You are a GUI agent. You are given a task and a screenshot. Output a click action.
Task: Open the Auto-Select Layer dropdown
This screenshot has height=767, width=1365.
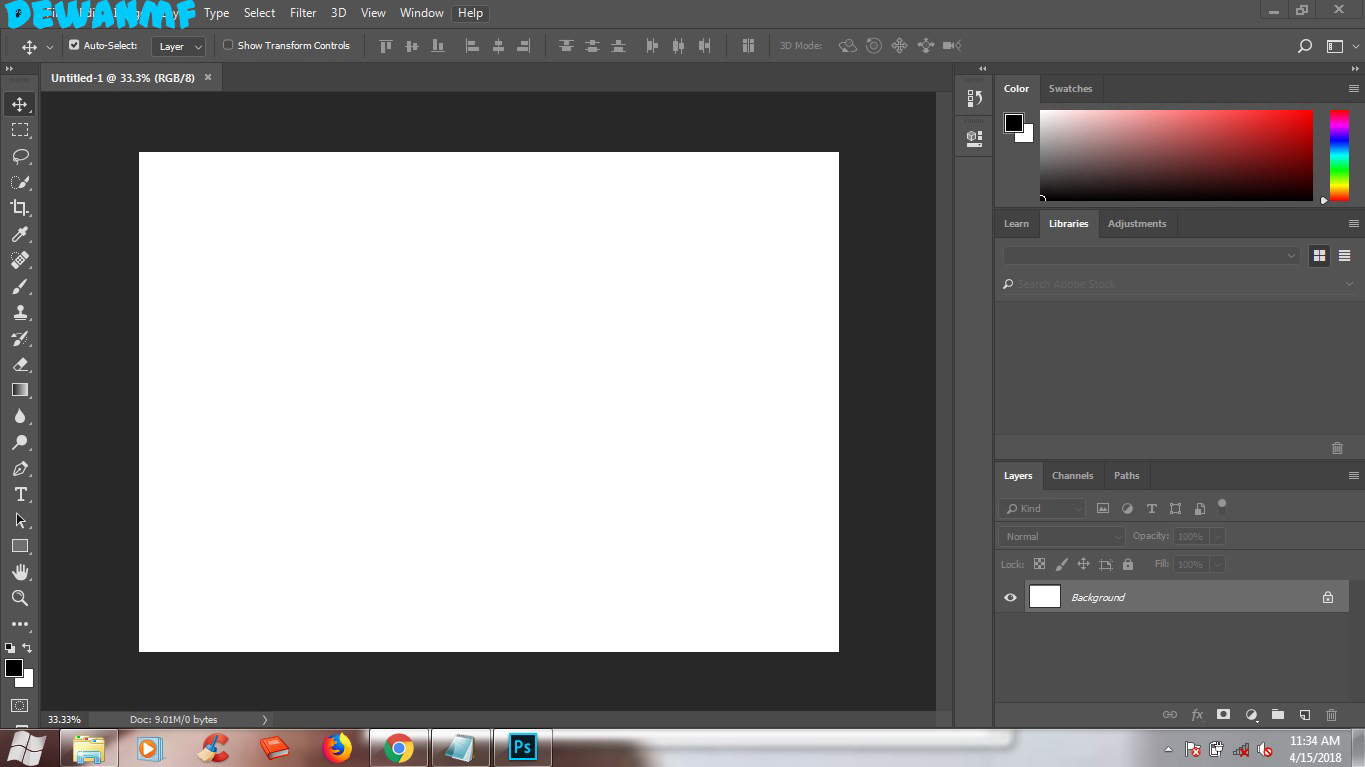click(179, 46)
